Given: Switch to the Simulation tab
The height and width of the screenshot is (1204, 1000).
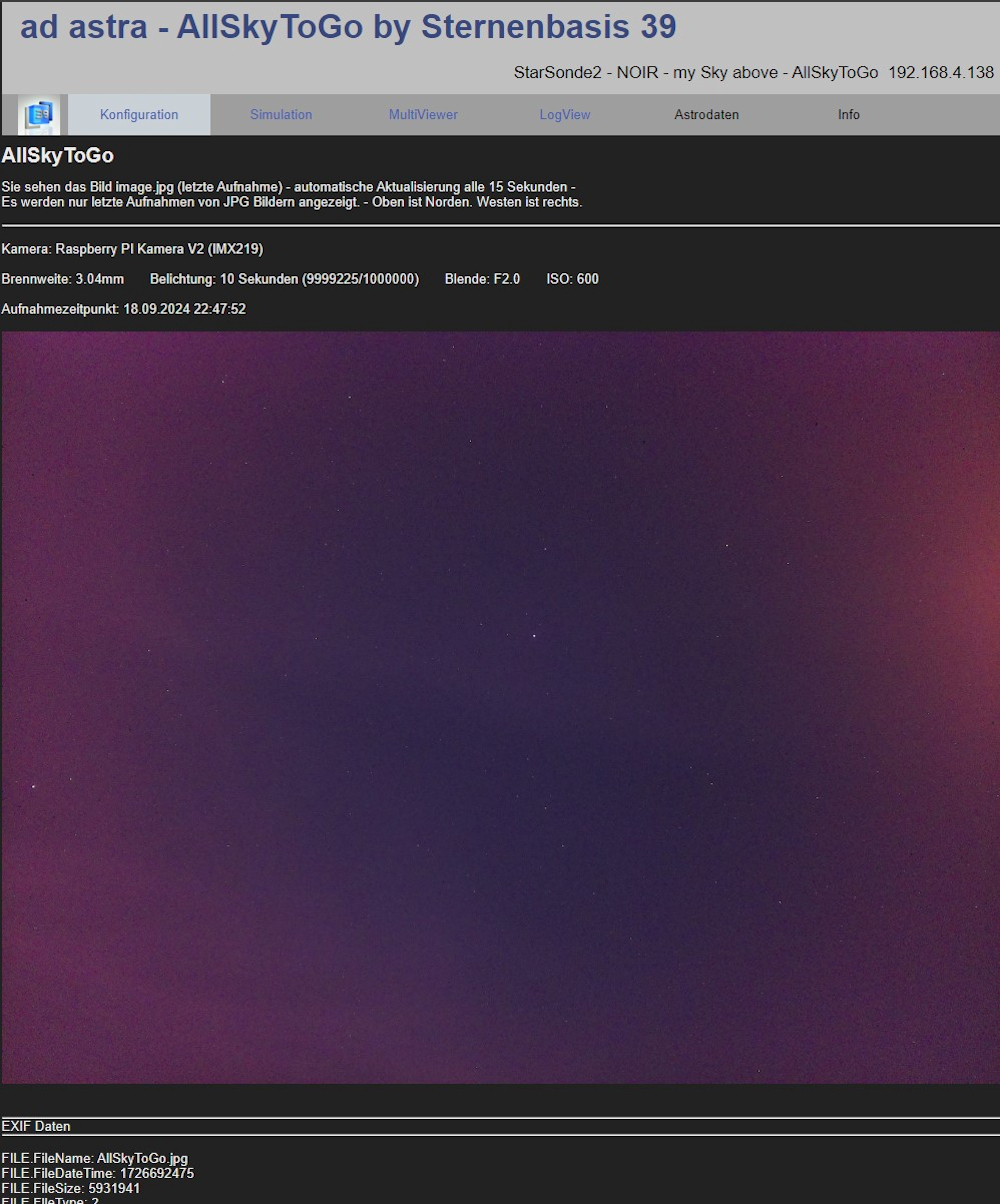Looking at the screenshot, I should coord(281,115).
